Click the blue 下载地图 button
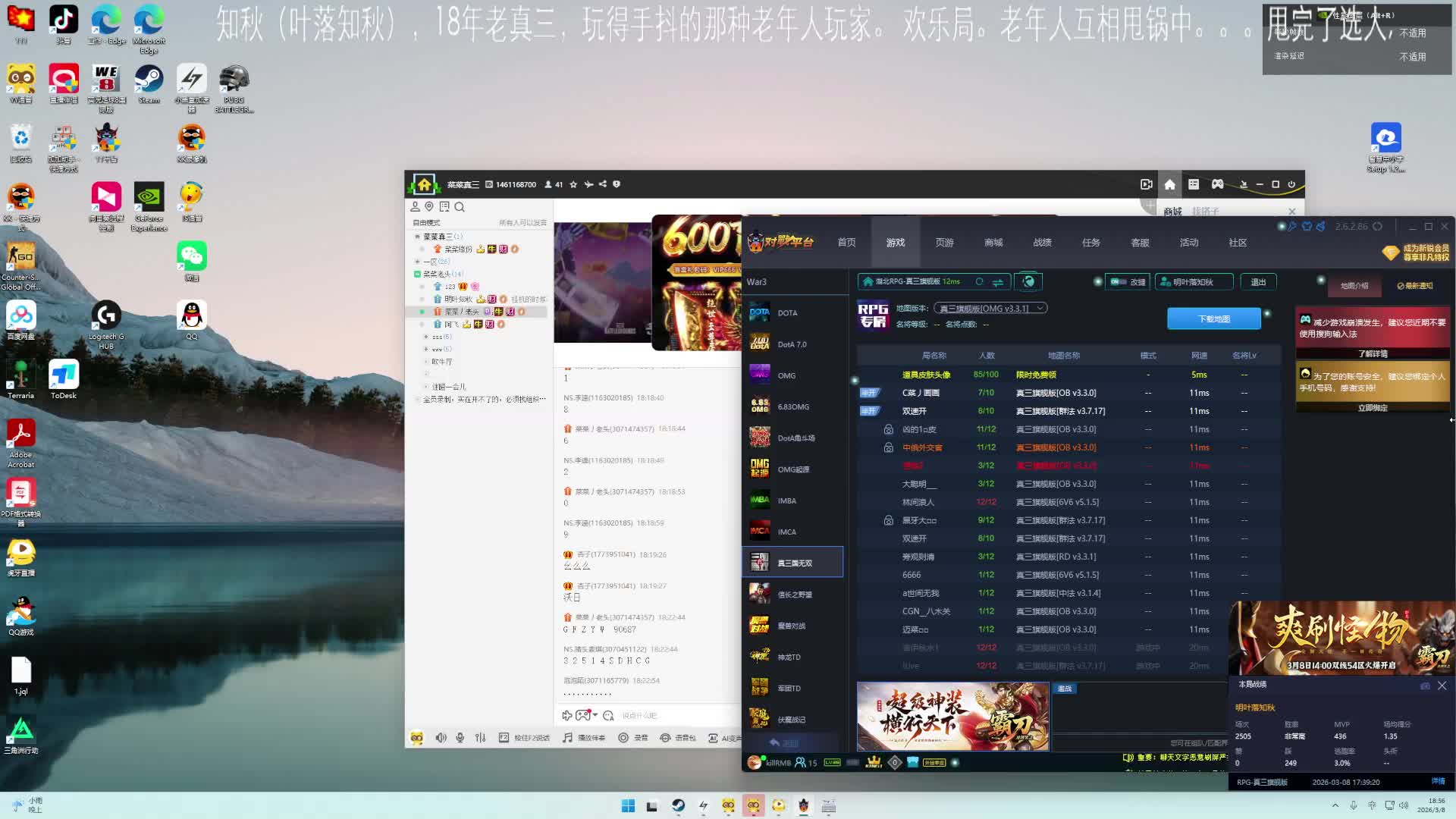Screen dimensions: 1456x819 (x=1213, y=319)
